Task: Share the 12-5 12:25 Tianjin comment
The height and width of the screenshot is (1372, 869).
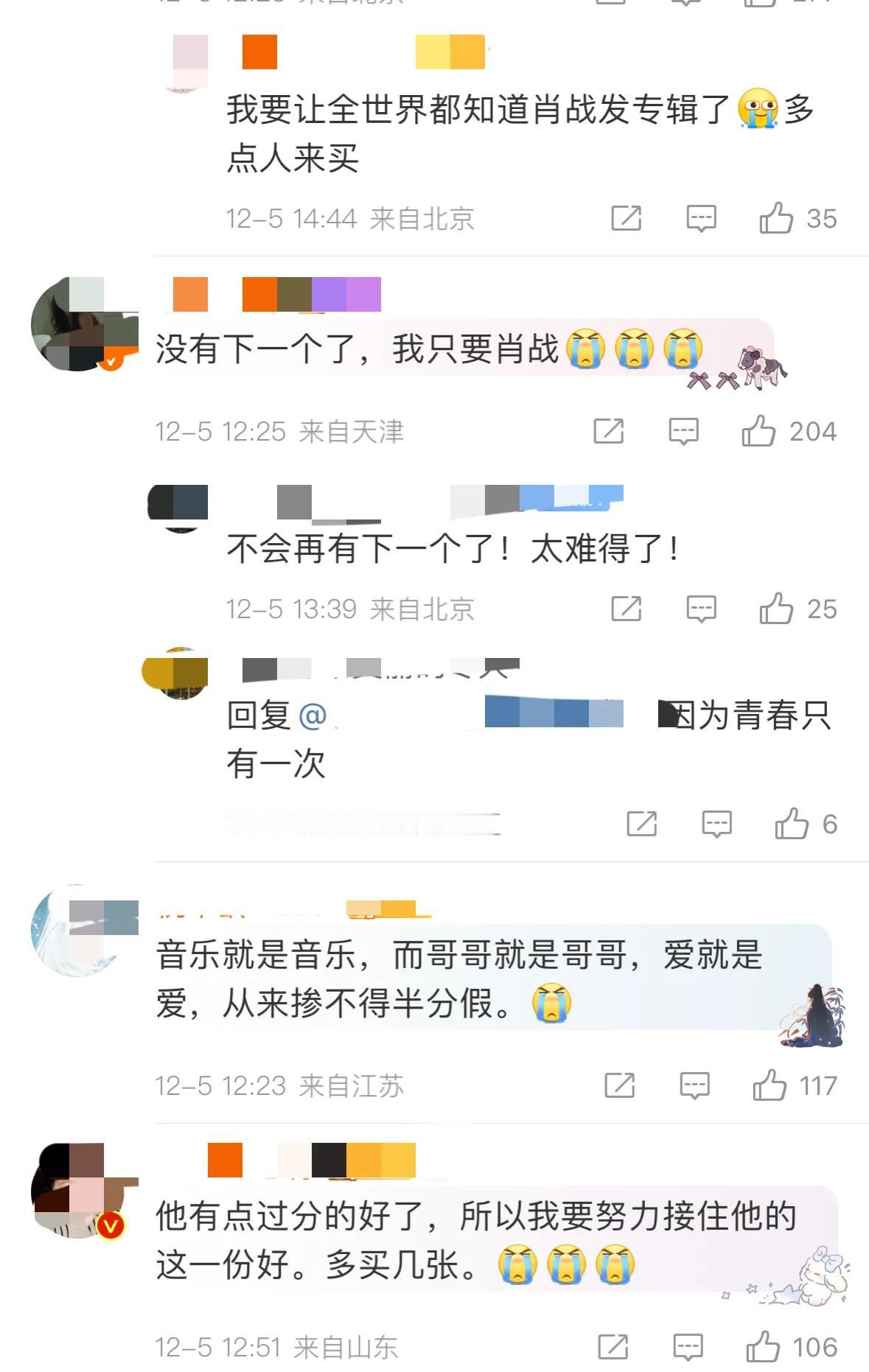Action: pos(609,431)
